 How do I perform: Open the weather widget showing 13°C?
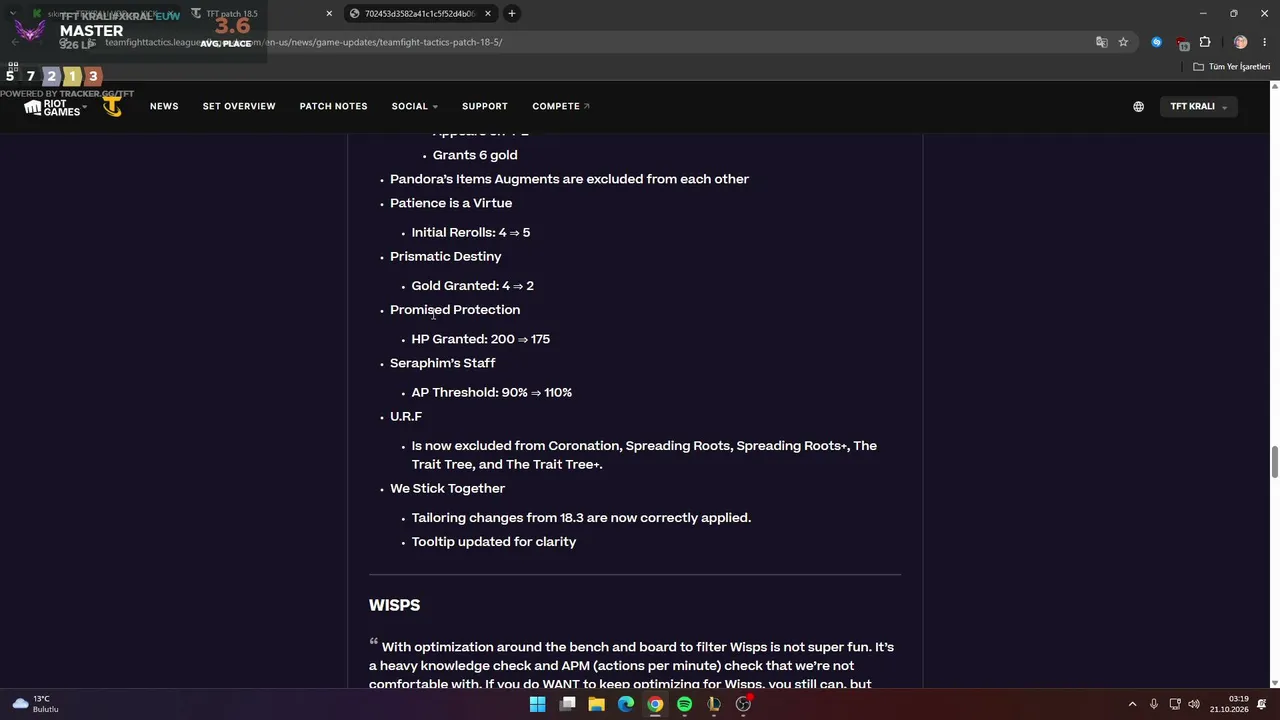point(35,704)
